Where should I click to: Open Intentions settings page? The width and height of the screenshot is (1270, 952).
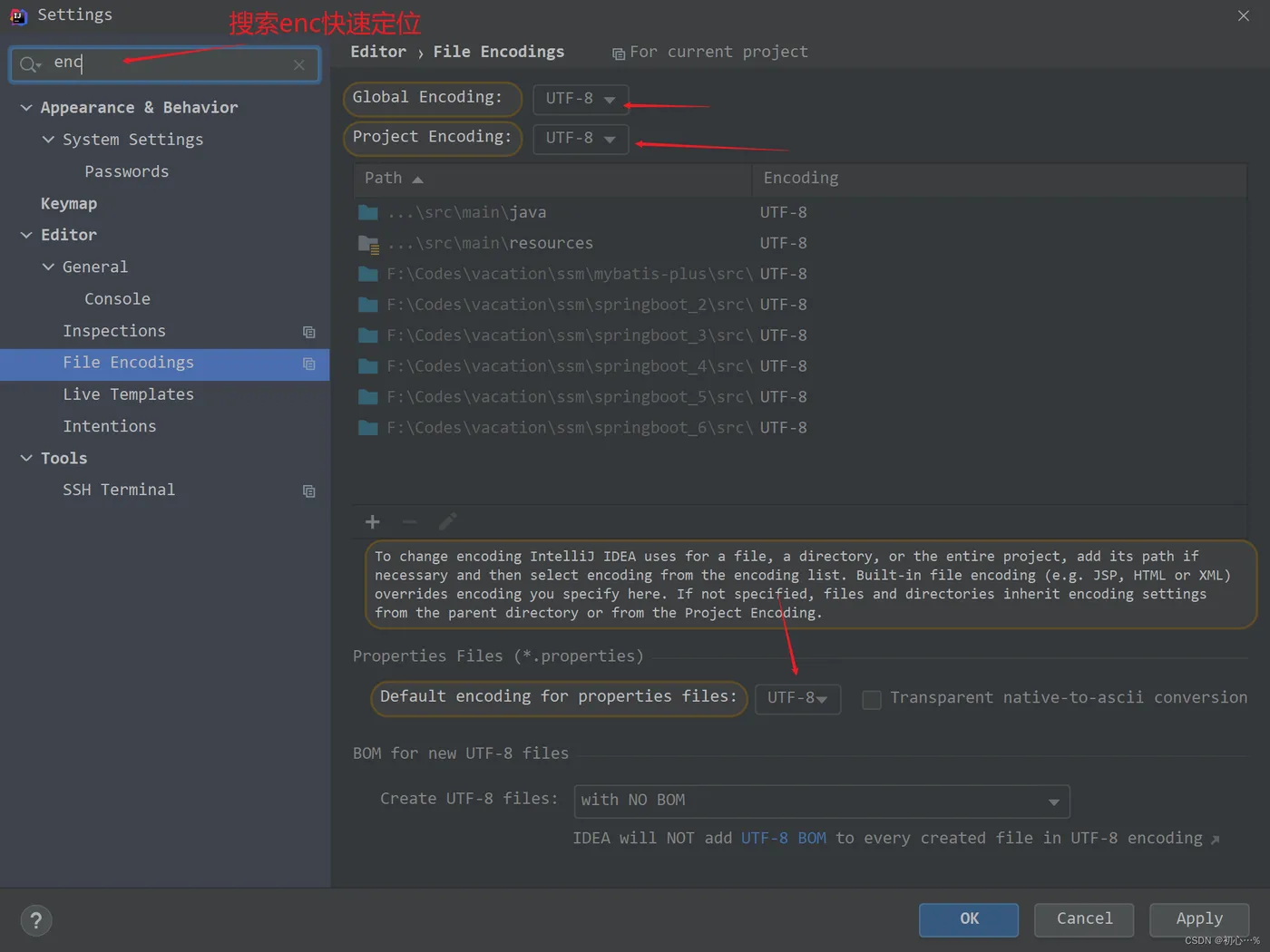110,426
